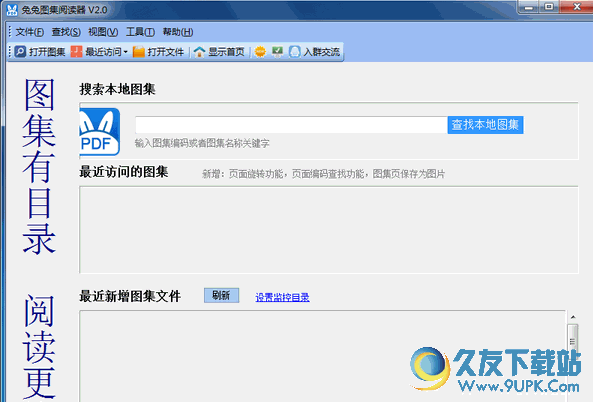The image size is (593, 402).
Task: Open the 工具(T) menu
Action: pos(140,32)
